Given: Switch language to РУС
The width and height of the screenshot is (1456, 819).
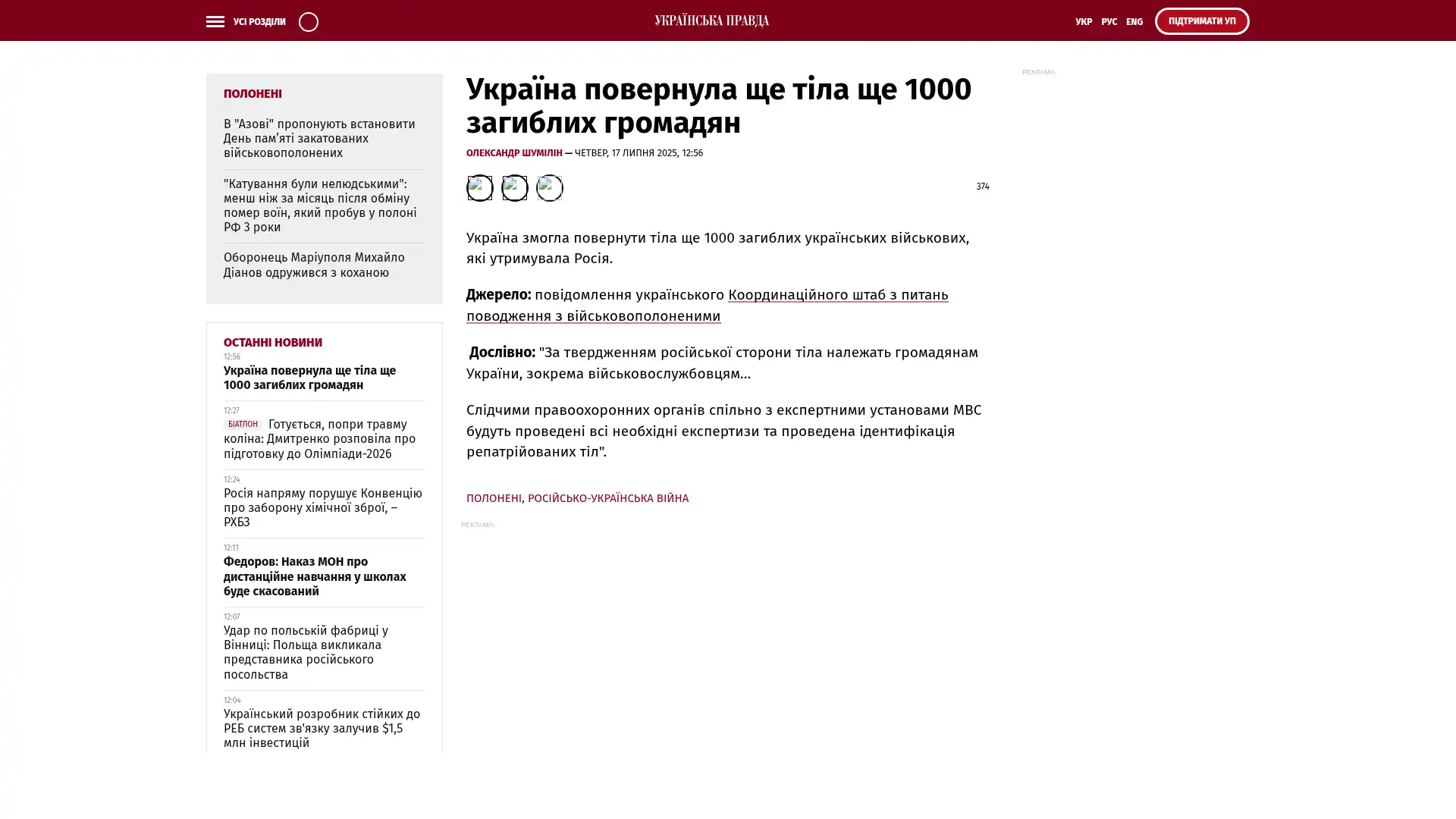Looking at the screenshot, I should pyautogui.click(x=1109, y=21).
